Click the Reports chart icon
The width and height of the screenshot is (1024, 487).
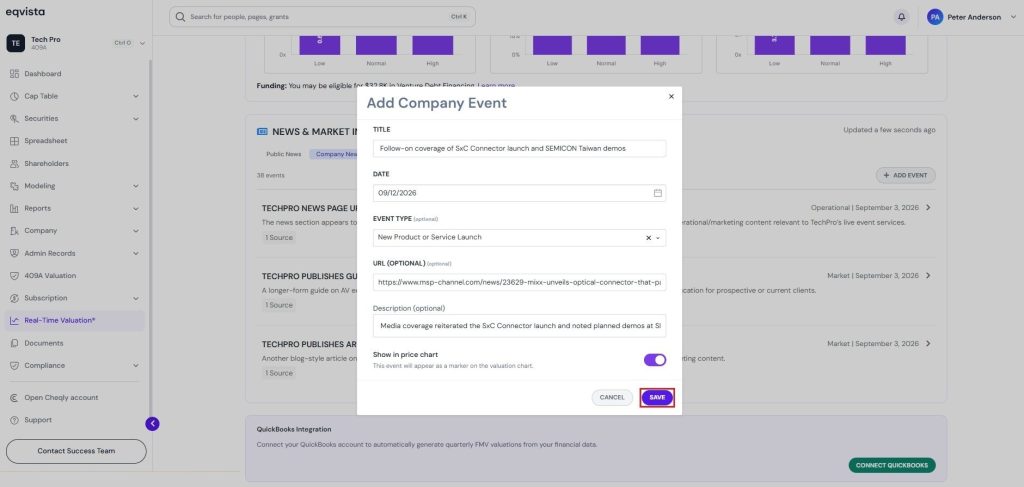coord(14,208)
